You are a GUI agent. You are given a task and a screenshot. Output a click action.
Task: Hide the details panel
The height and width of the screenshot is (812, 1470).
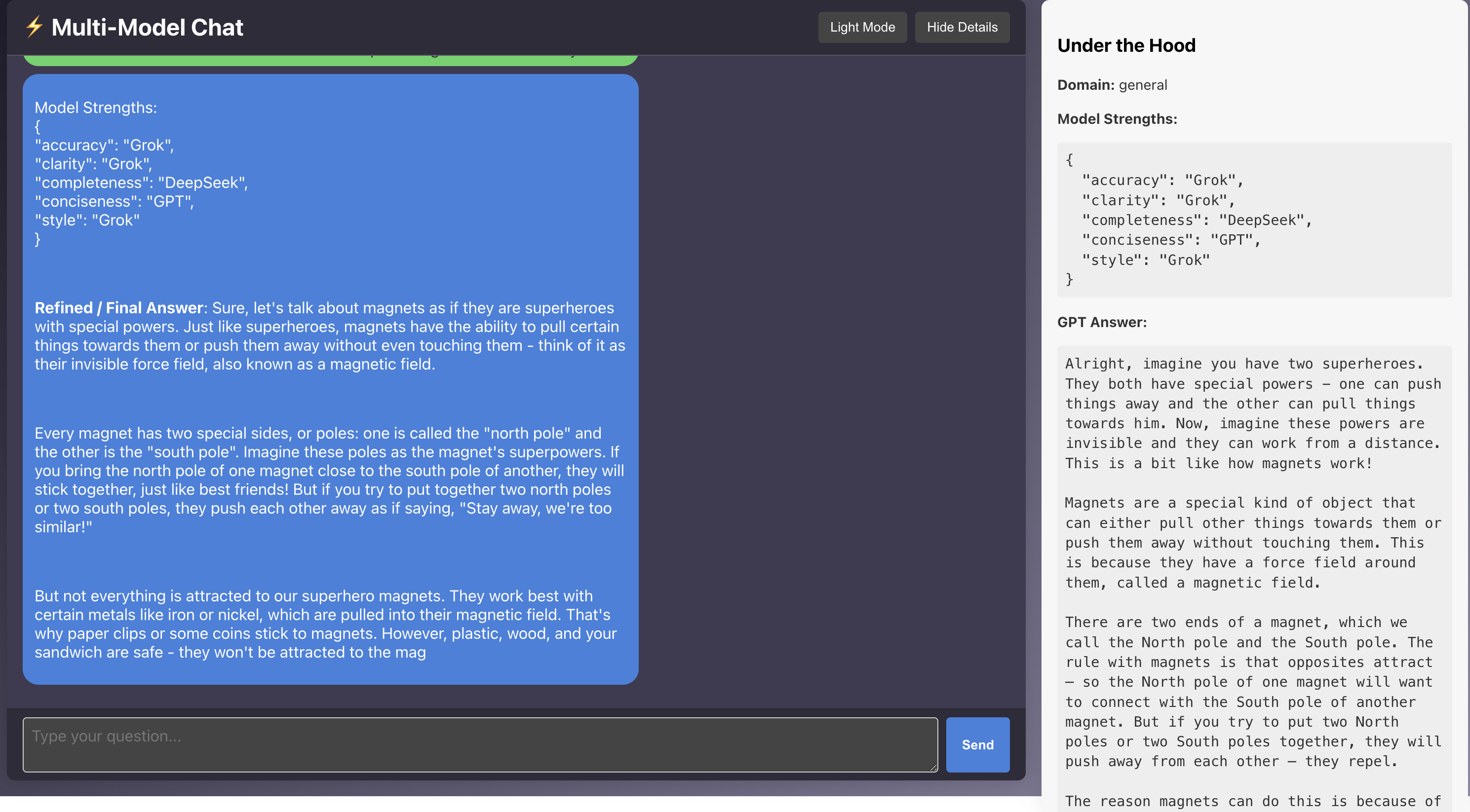962,27
